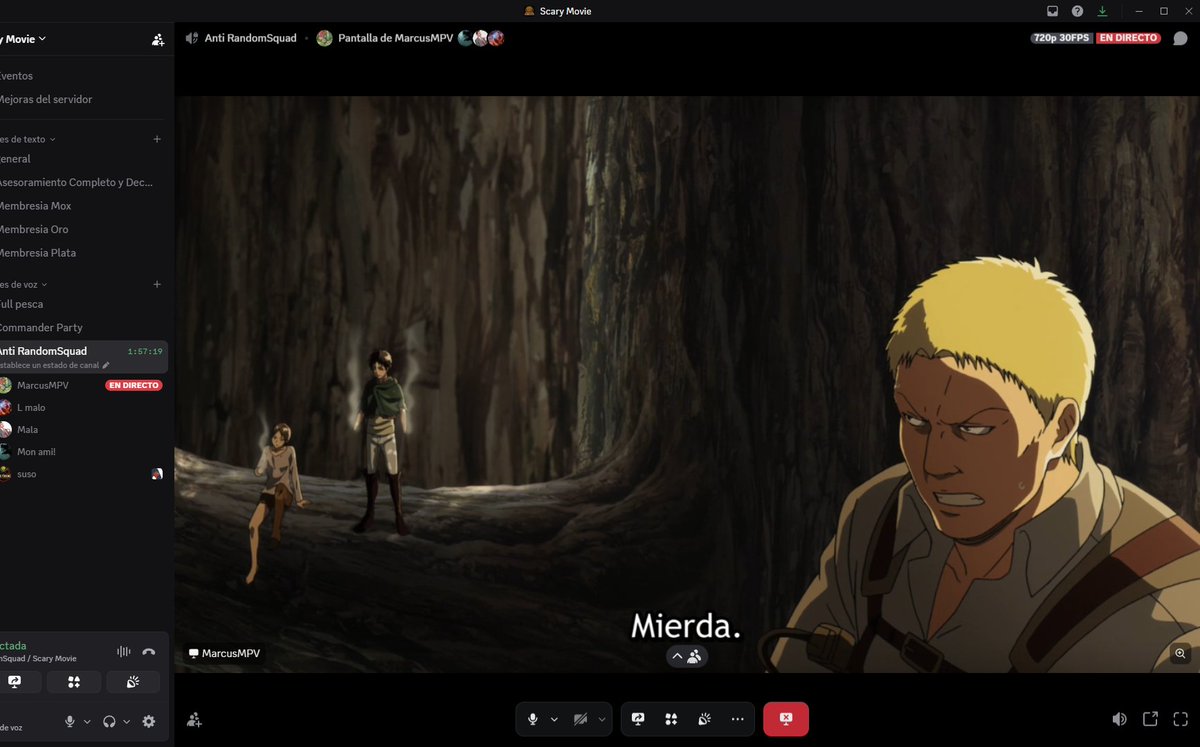Open the invite people icon beside server name
1200x747 pixels.
pos(158,40)
